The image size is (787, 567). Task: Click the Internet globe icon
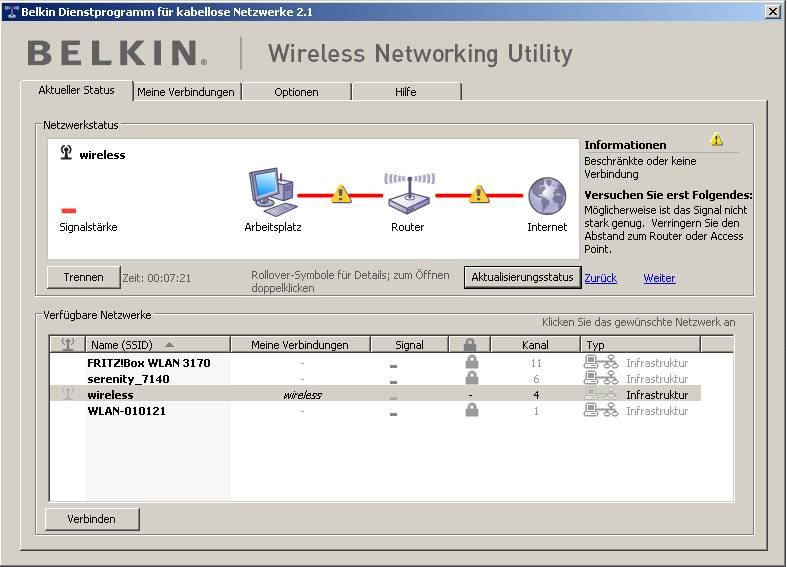coord(547,196)
